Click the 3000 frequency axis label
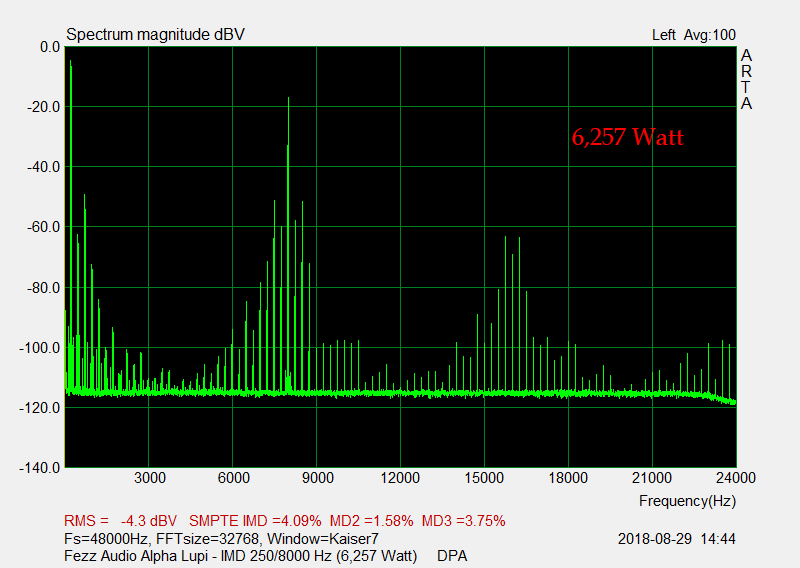Viewport: 800px width, 568px height. tap(150, 478)
